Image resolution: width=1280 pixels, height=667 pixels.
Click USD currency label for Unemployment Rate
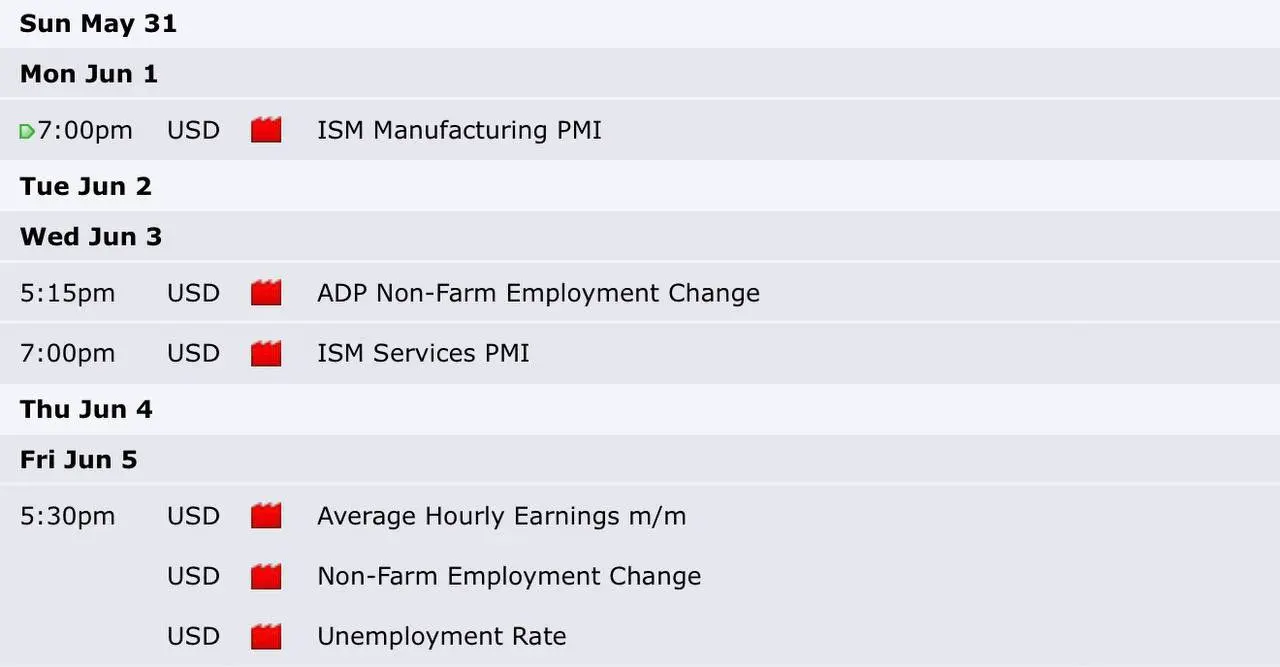point(193,636)
